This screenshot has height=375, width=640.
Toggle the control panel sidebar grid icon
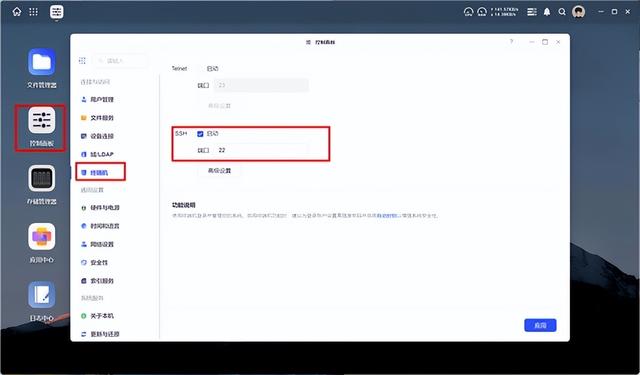82,60
